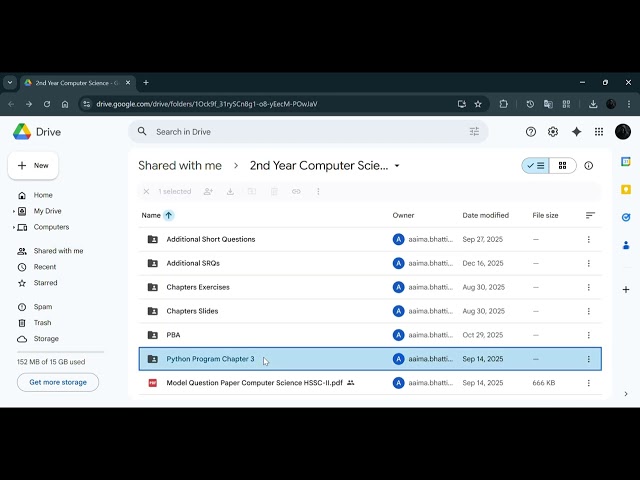Open more actions for Model Question Paper

point(589,383)
